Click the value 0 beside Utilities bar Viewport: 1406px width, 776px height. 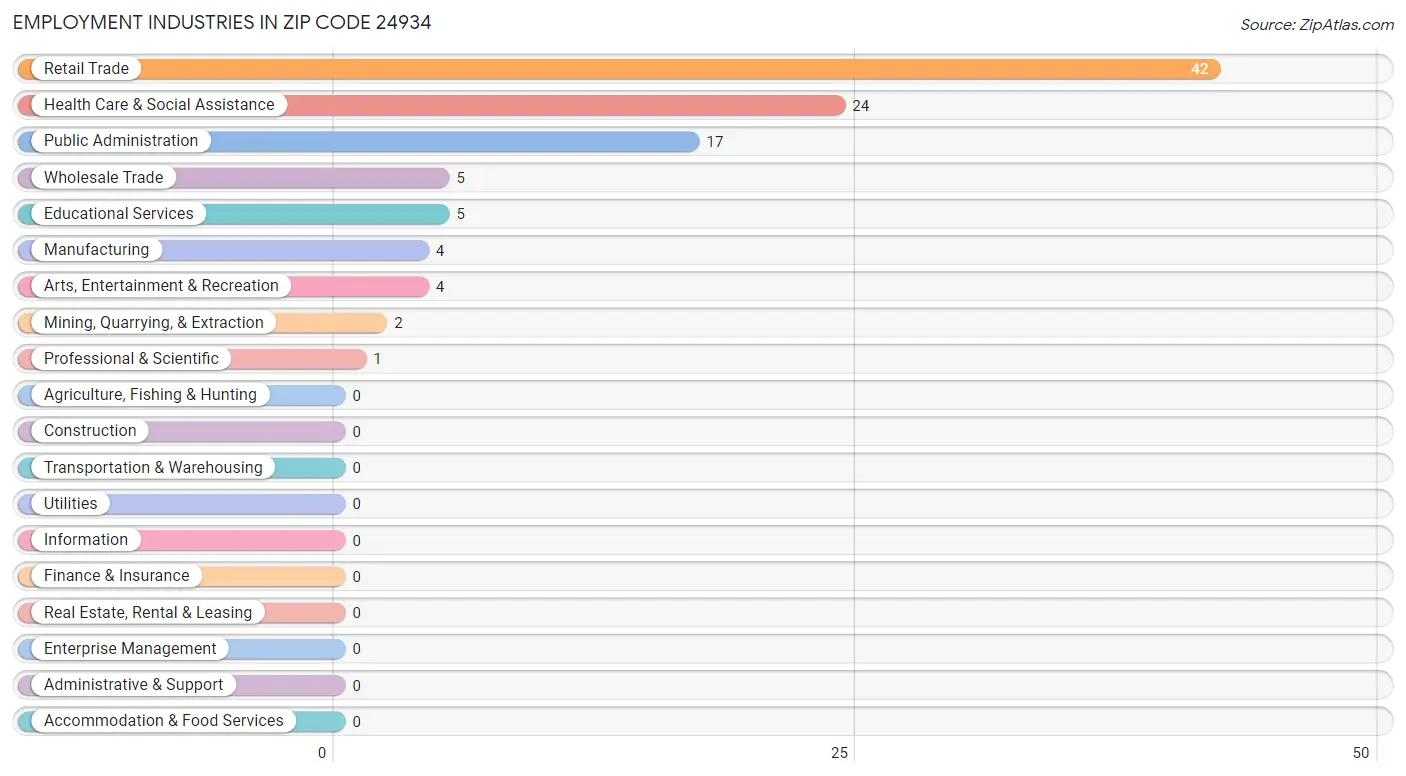tap(356, 504)
